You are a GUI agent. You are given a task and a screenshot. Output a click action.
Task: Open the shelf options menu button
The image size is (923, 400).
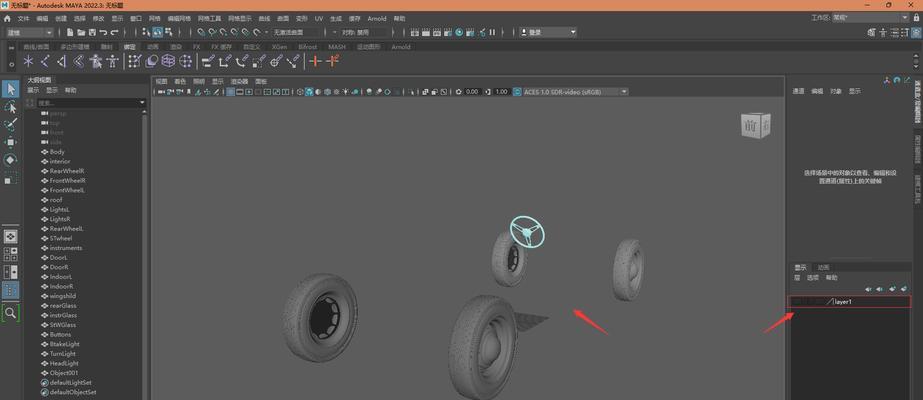click(12, 64)
